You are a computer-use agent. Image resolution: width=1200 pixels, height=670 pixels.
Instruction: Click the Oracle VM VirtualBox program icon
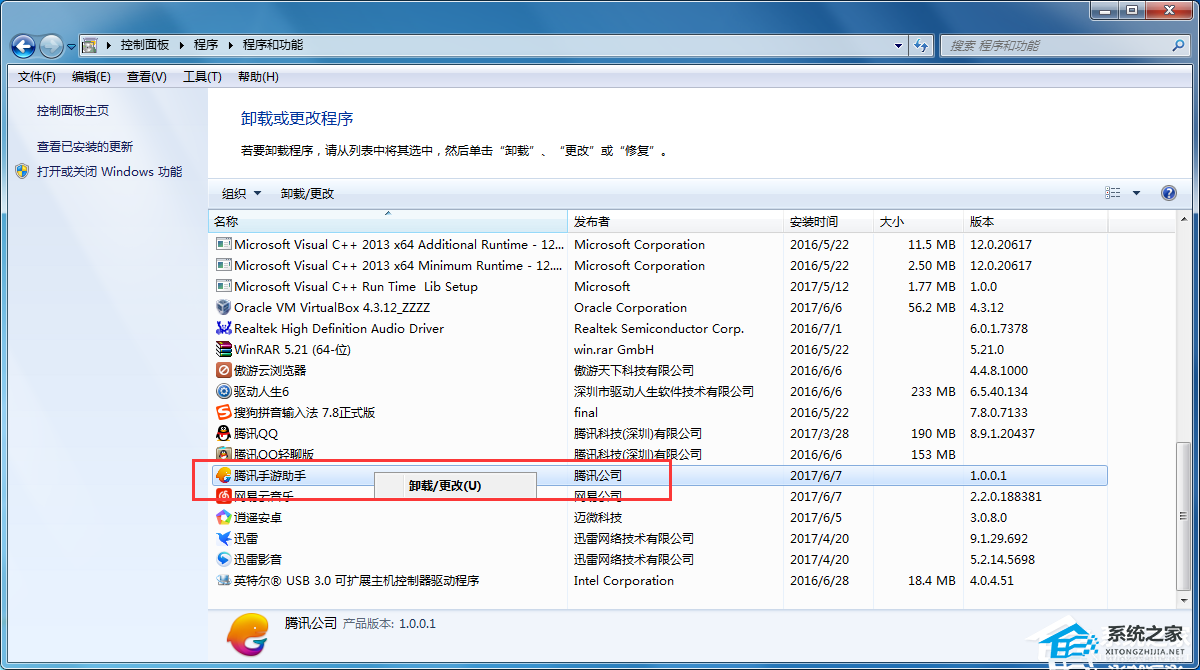coord(224,308)
